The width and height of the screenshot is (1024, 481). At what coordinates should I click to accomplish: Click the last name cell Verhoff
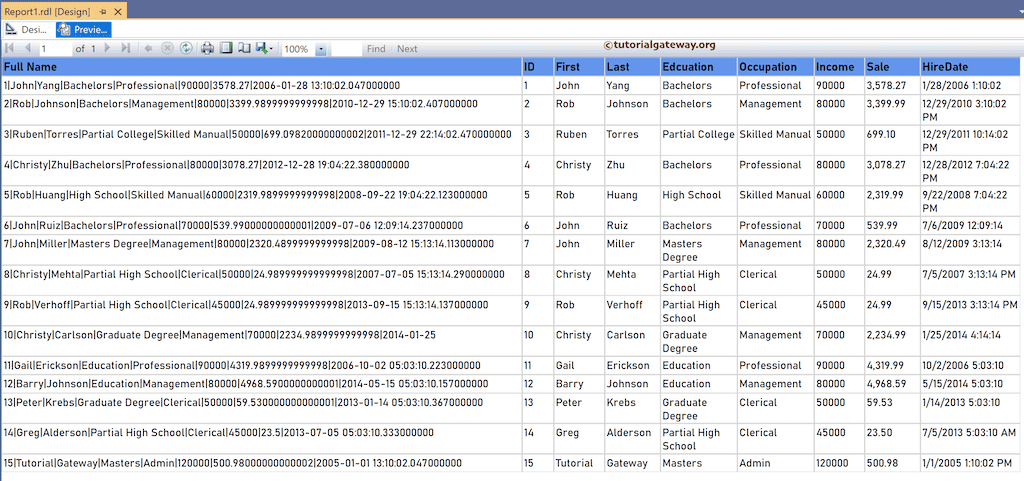(x=632, y=311)
